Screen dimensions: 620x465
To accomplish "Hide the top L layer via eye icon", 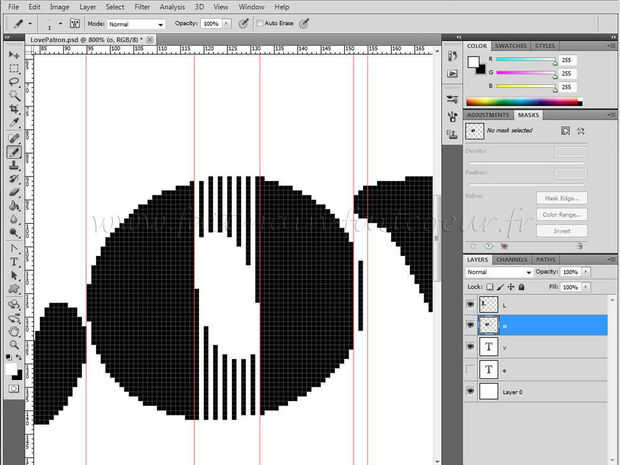I will (470, 304).
